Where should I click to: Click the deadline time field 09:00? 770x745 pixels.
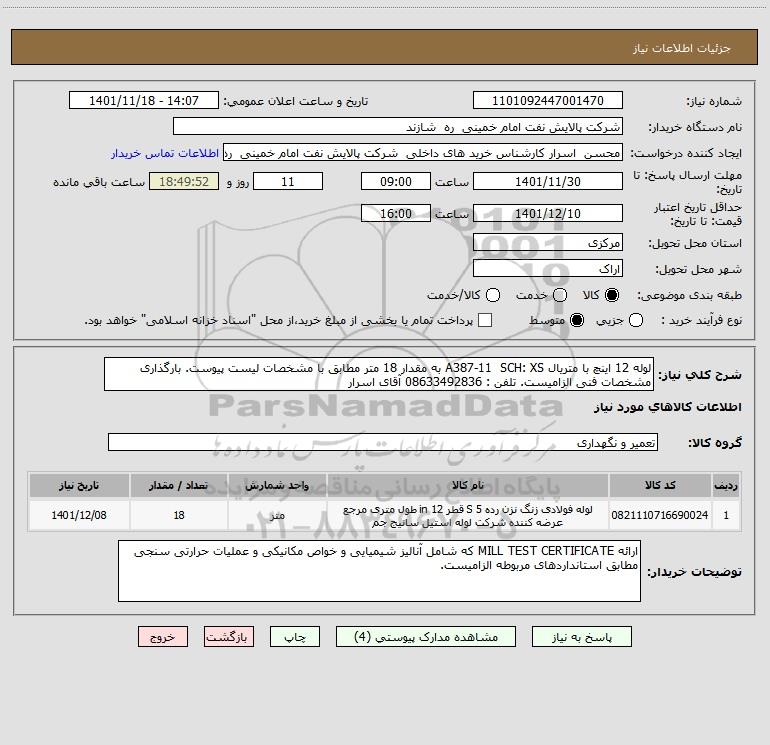pyautogui.click(x=396, y=182)
